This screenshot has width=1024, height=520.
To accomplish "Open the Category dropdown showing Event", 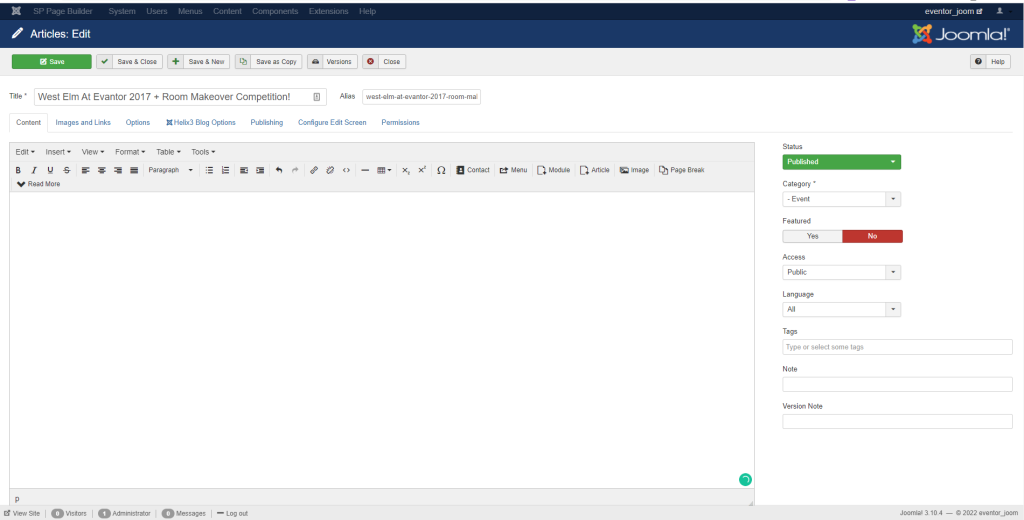I will [841, 199].
